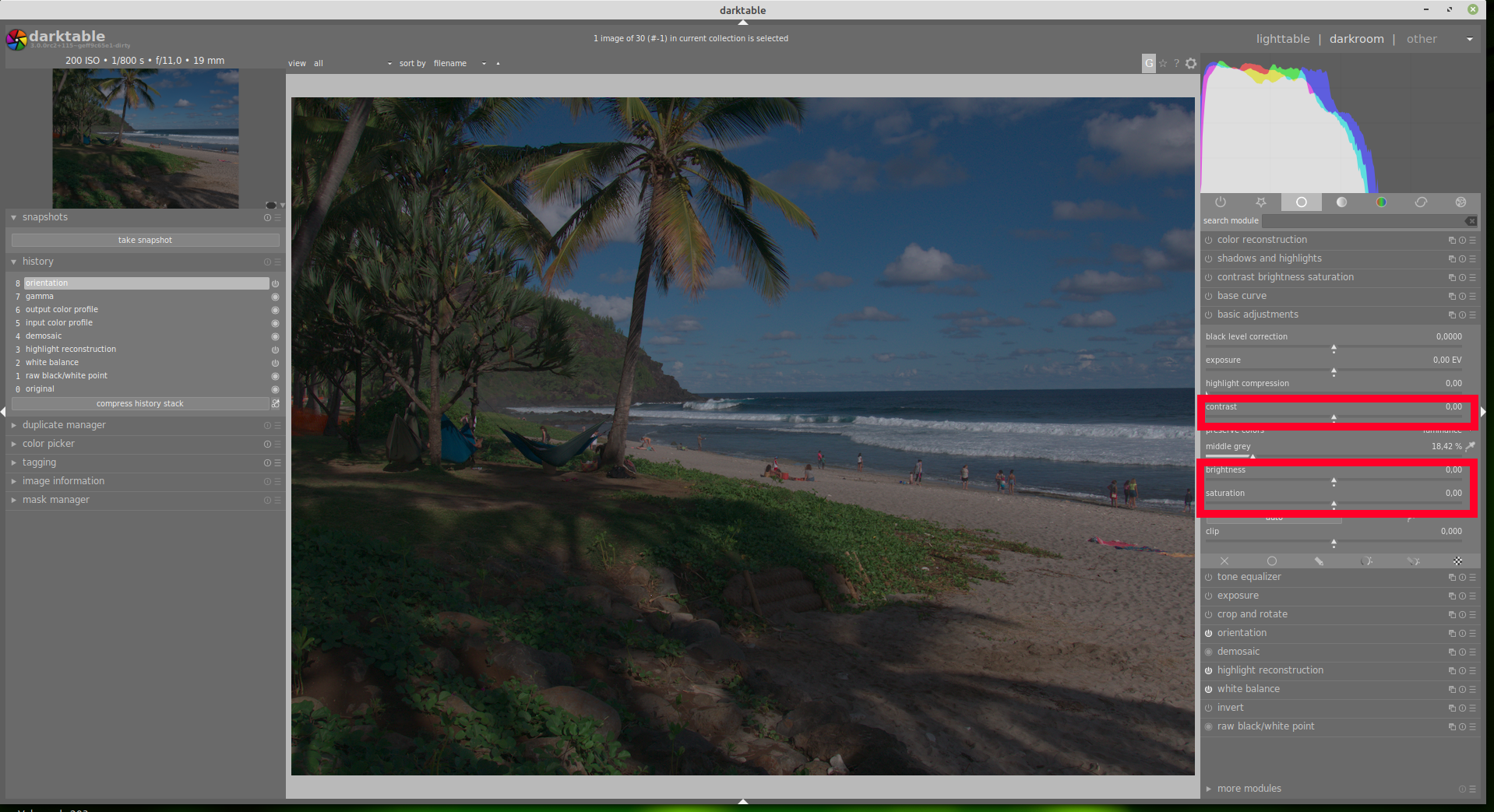
Task: Click compress history stack side icon
Action: click(x=275, y=403)
